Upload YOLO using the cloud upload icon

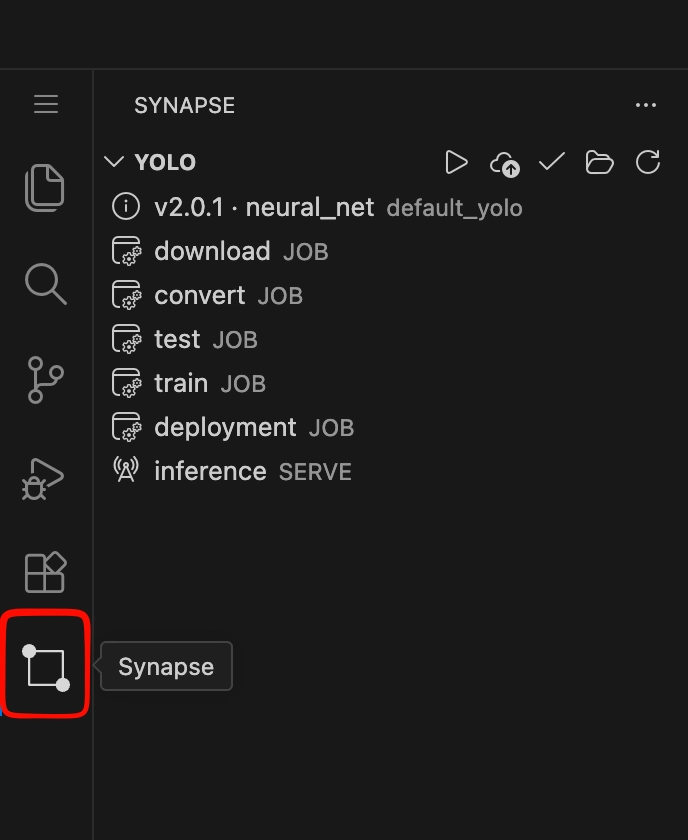pyautogui.click(x=504, y=163)
